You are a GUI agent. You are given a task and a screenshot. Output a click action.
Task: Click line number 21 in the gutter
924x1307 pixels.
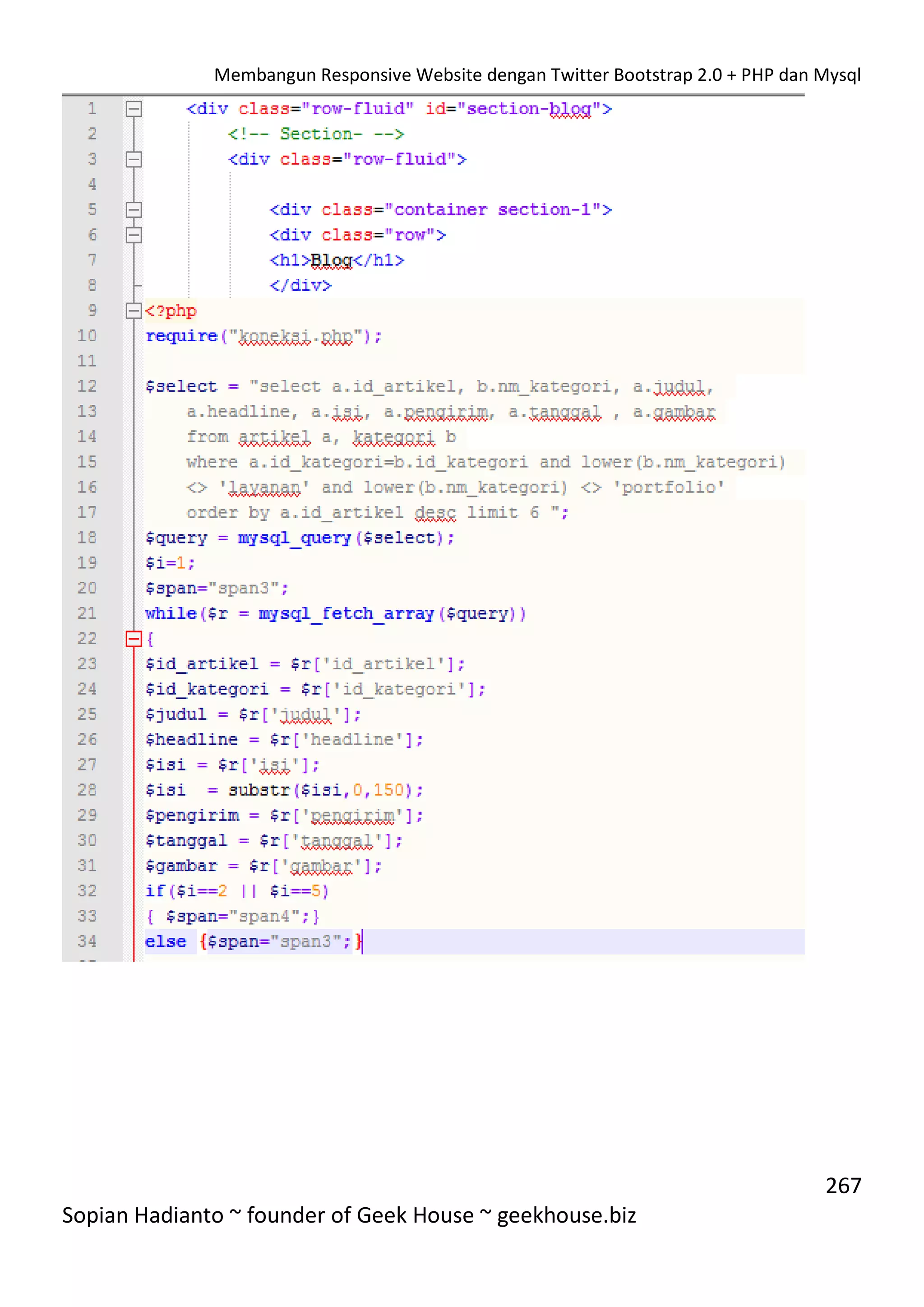(x=87, y=614)
